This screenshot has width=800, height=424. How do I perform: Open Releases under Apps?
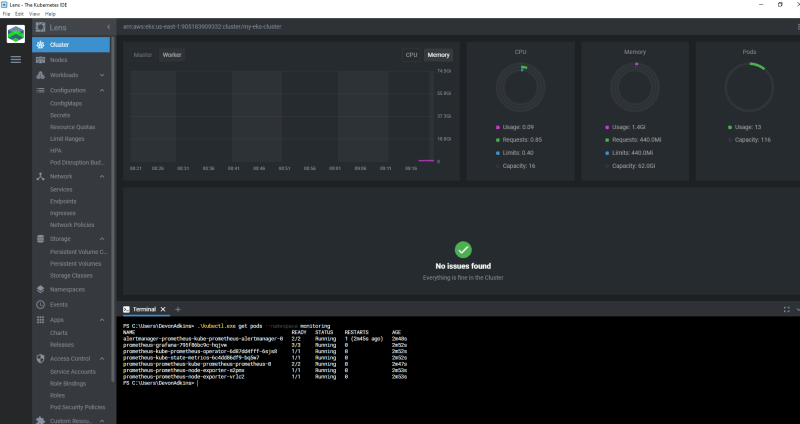point(62,344)
